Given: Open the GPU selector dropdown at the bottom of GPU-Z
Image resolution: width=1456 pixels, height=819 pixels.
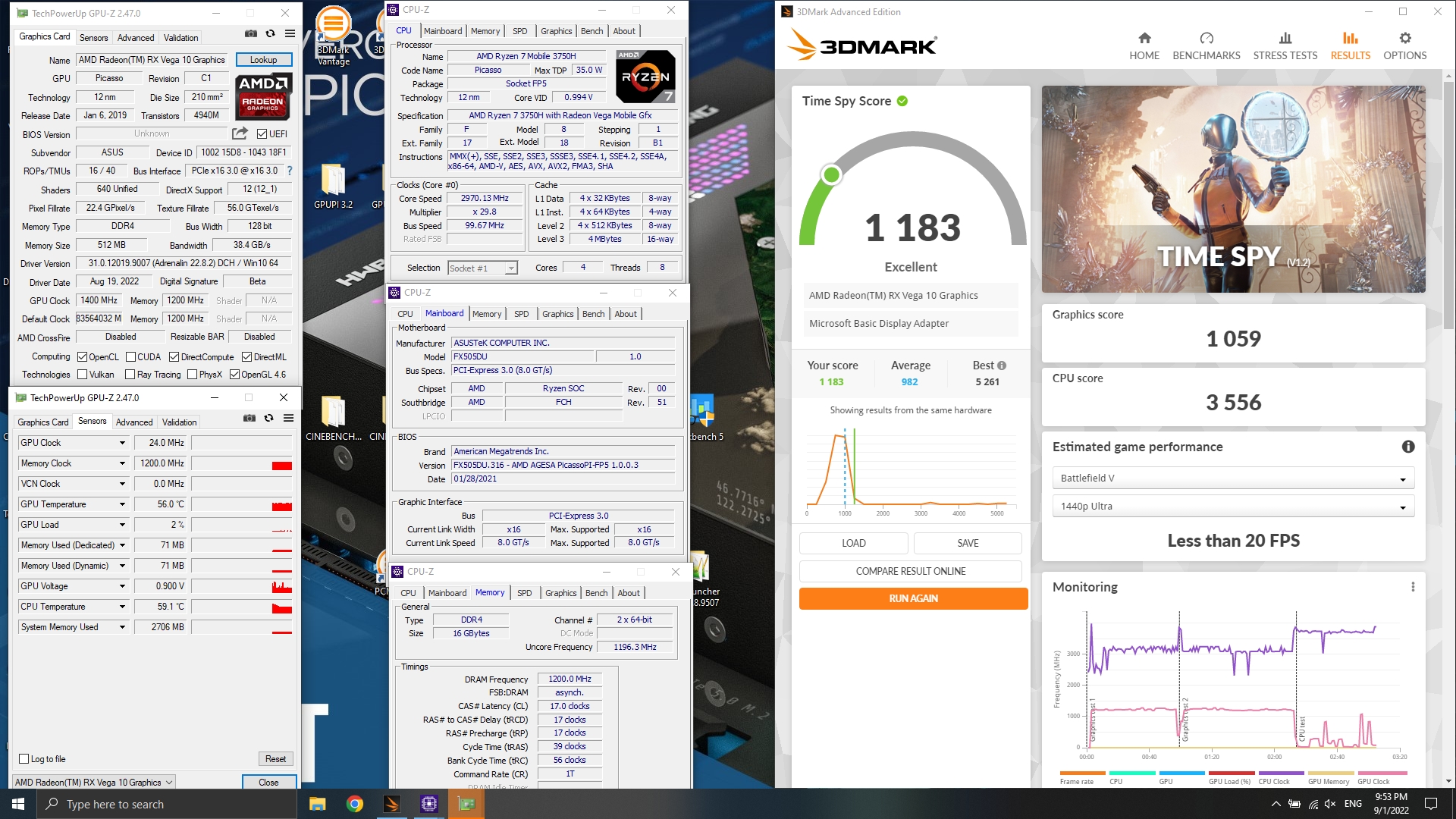Looking at the screenshot, I should [x=94, y=783].
